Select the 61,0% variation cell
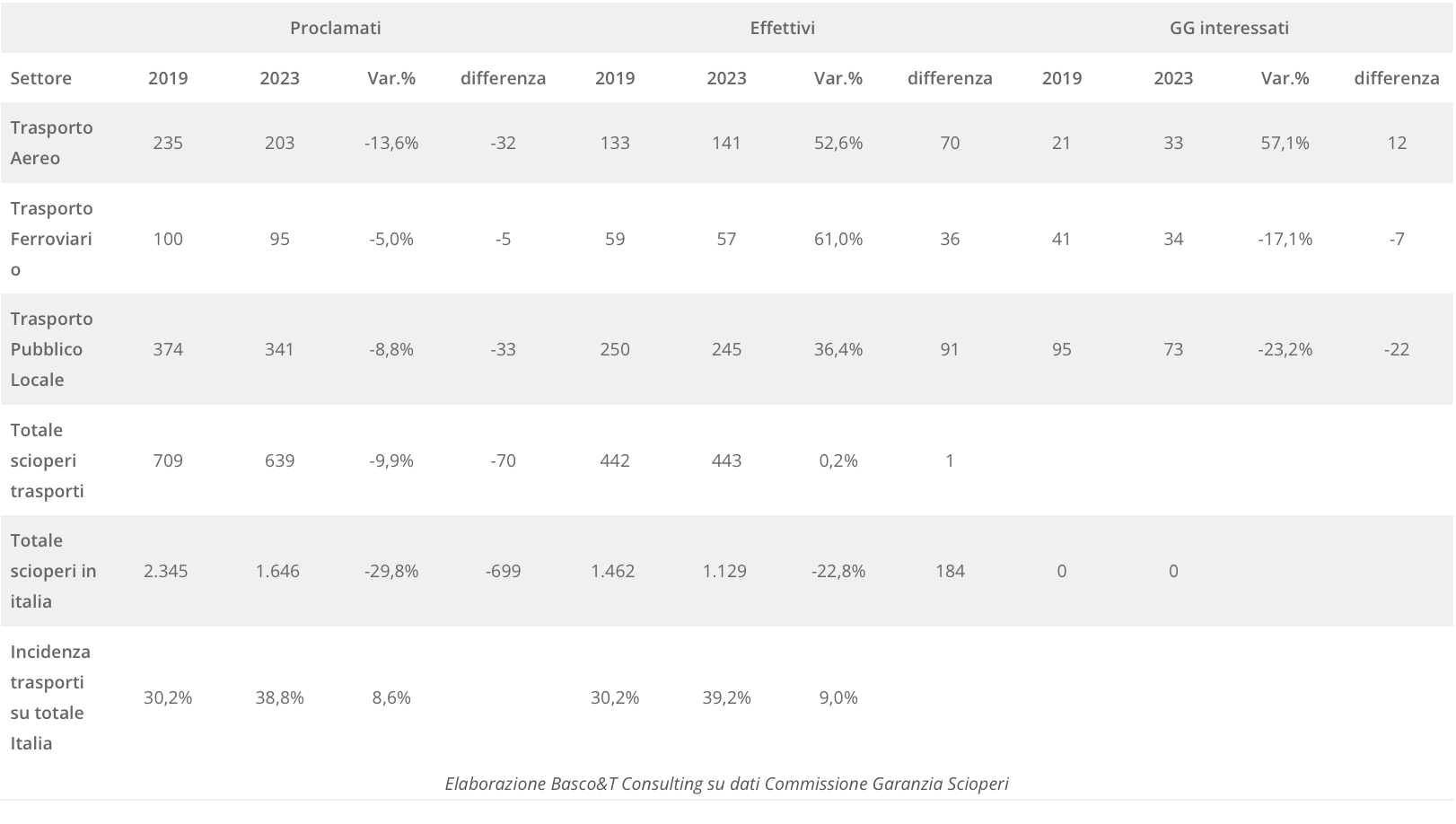 click(x=838, y=239)
